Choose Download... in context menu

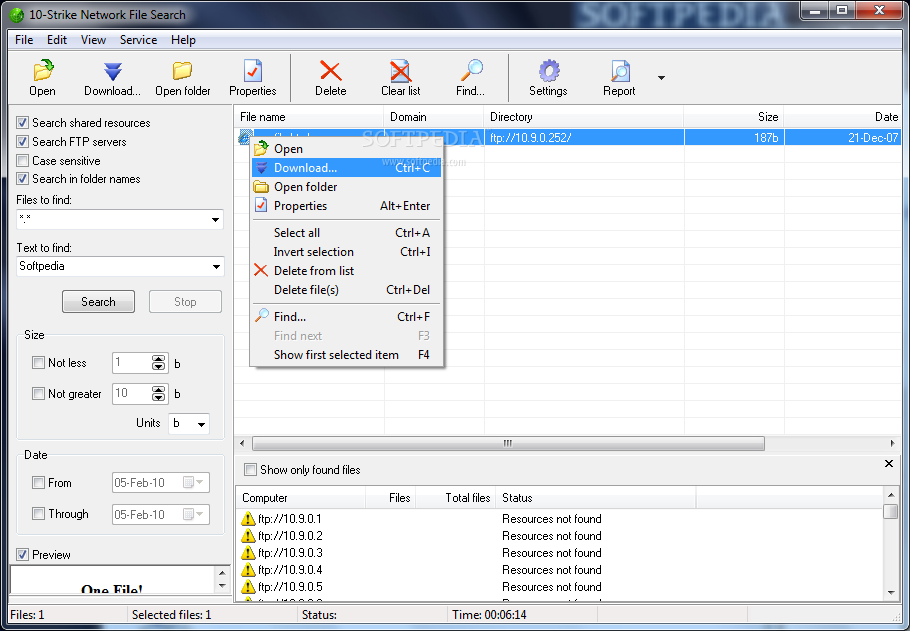click(x=346, y=168)
